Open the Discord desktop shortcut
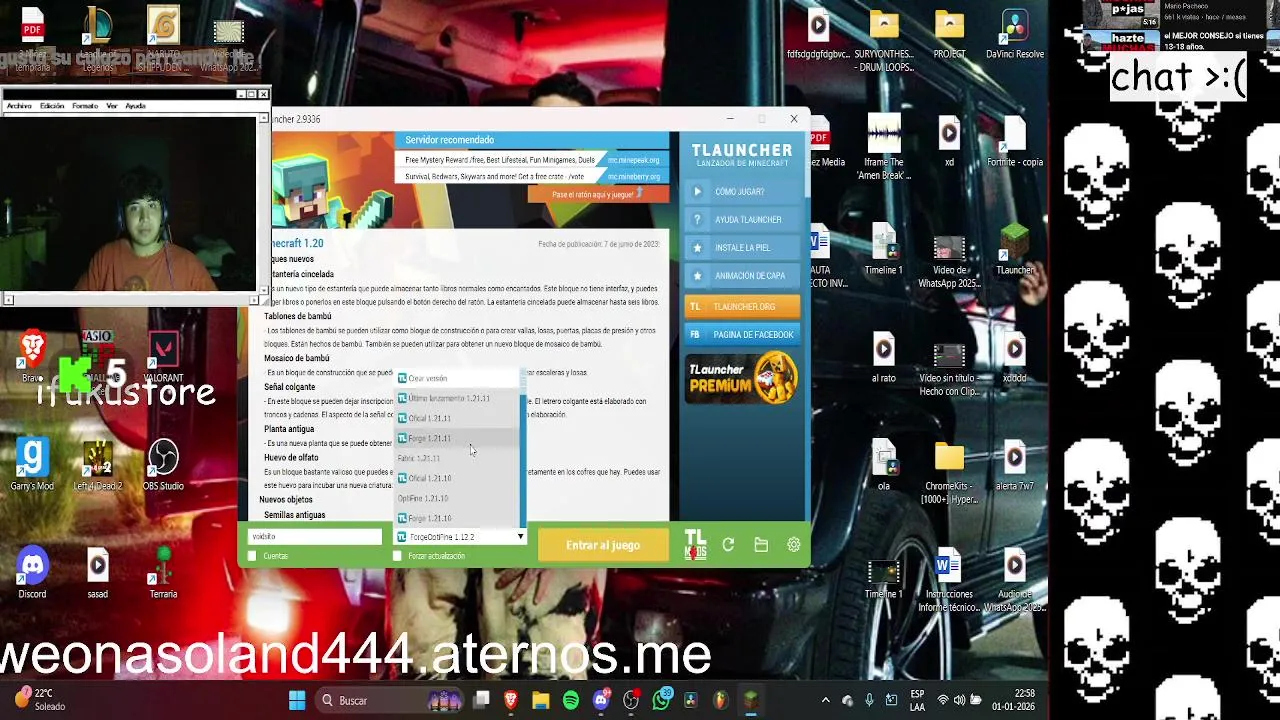The width and height of the screenshot is (1280, 720). point(32,572)
